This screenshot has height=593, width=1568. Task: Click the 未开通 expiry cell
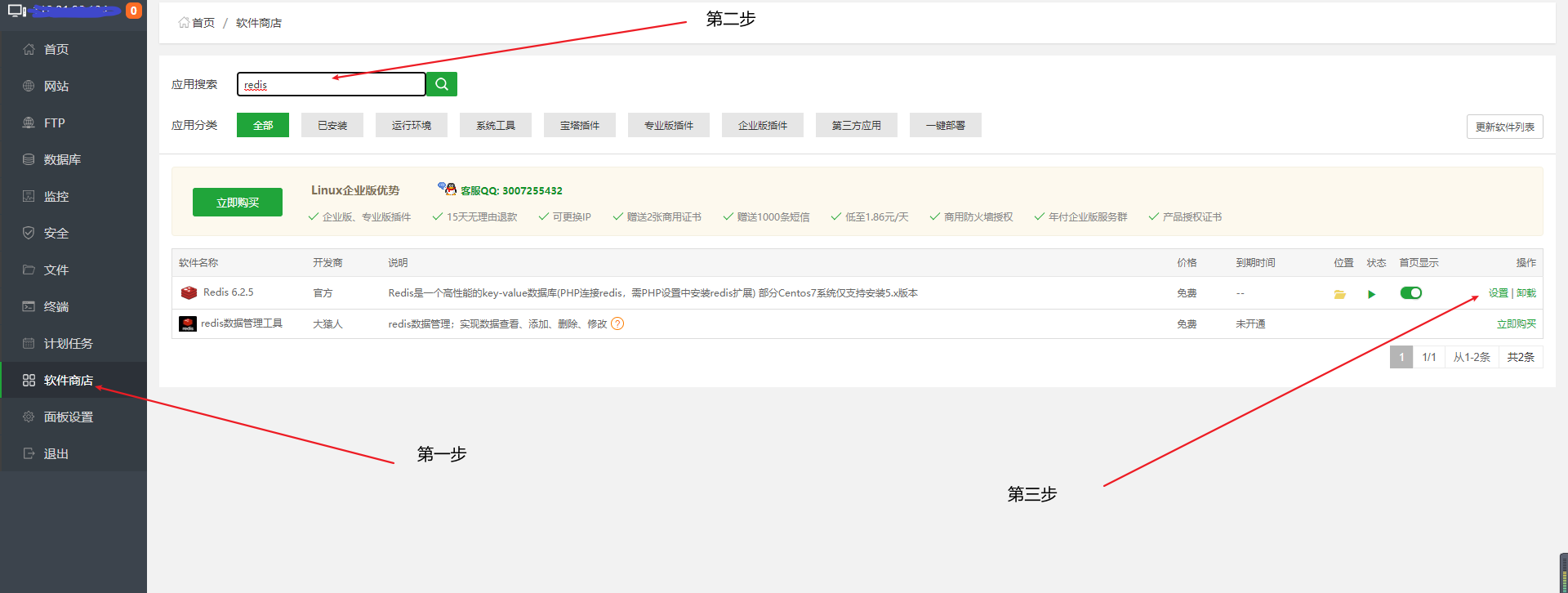point(1250,324)
